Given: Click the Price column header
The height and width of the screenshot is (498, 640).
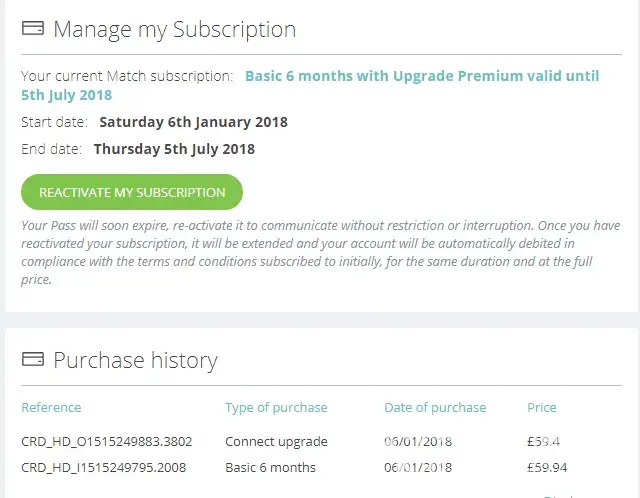Looking at the screenshot, I should [542, 408].
